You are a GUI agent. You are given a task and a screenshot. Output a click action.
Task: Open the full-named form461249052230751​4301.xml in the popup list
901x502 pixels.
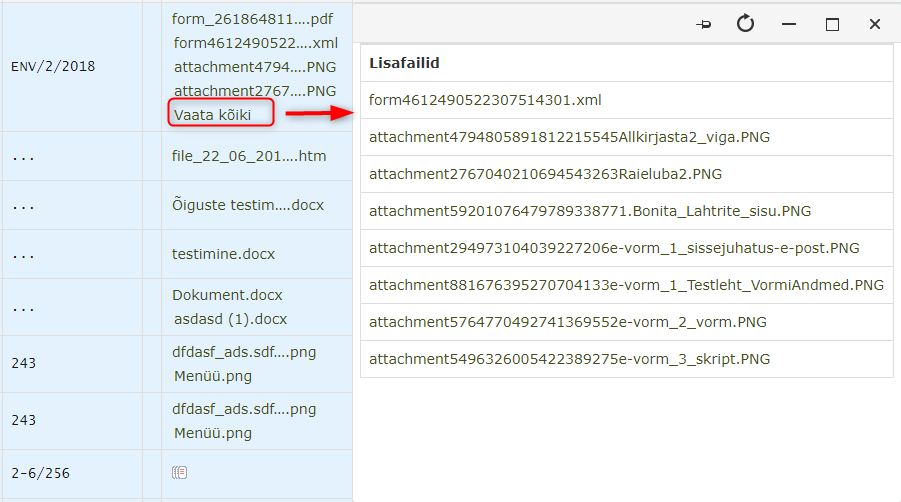tap(485, 100)
